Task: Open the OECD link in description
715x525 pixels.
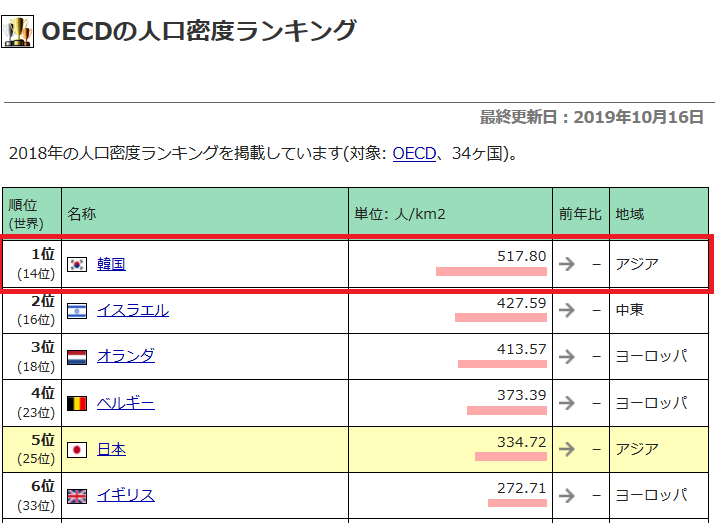Action: pyautogui.click(x=414, y=154)
